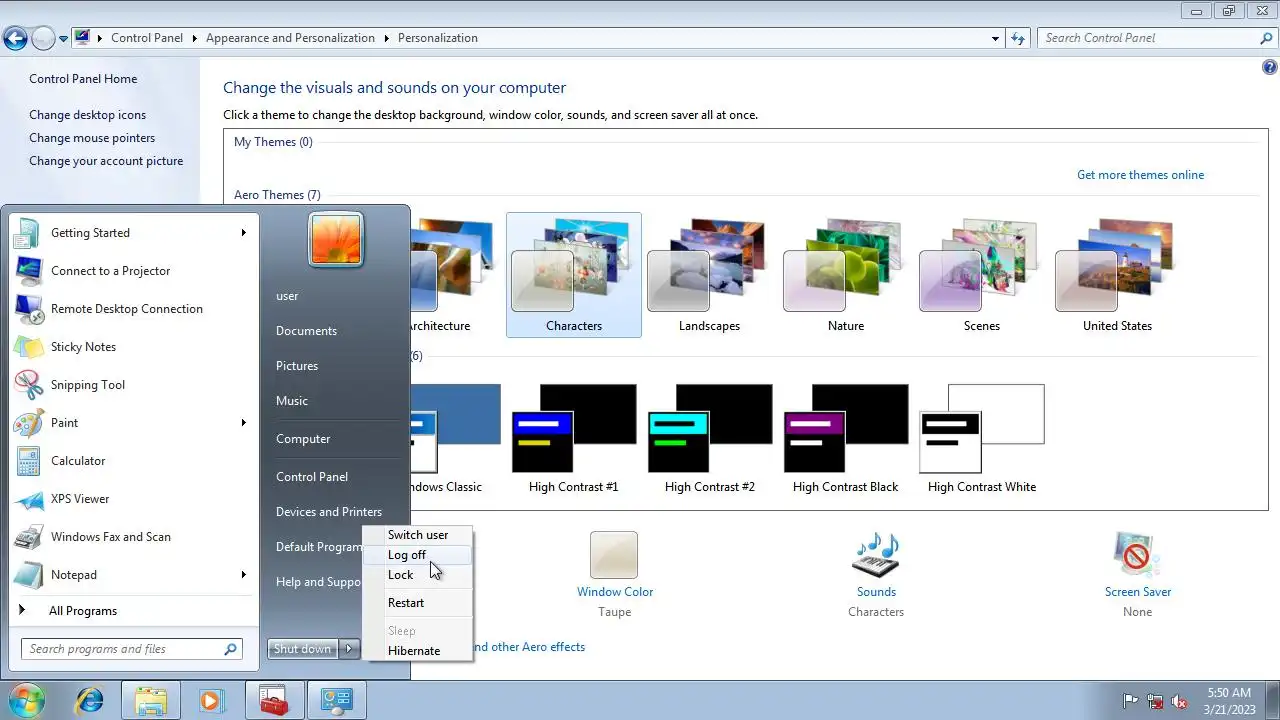
Task: Select Restart from the power menu
Action: [417, 603]
